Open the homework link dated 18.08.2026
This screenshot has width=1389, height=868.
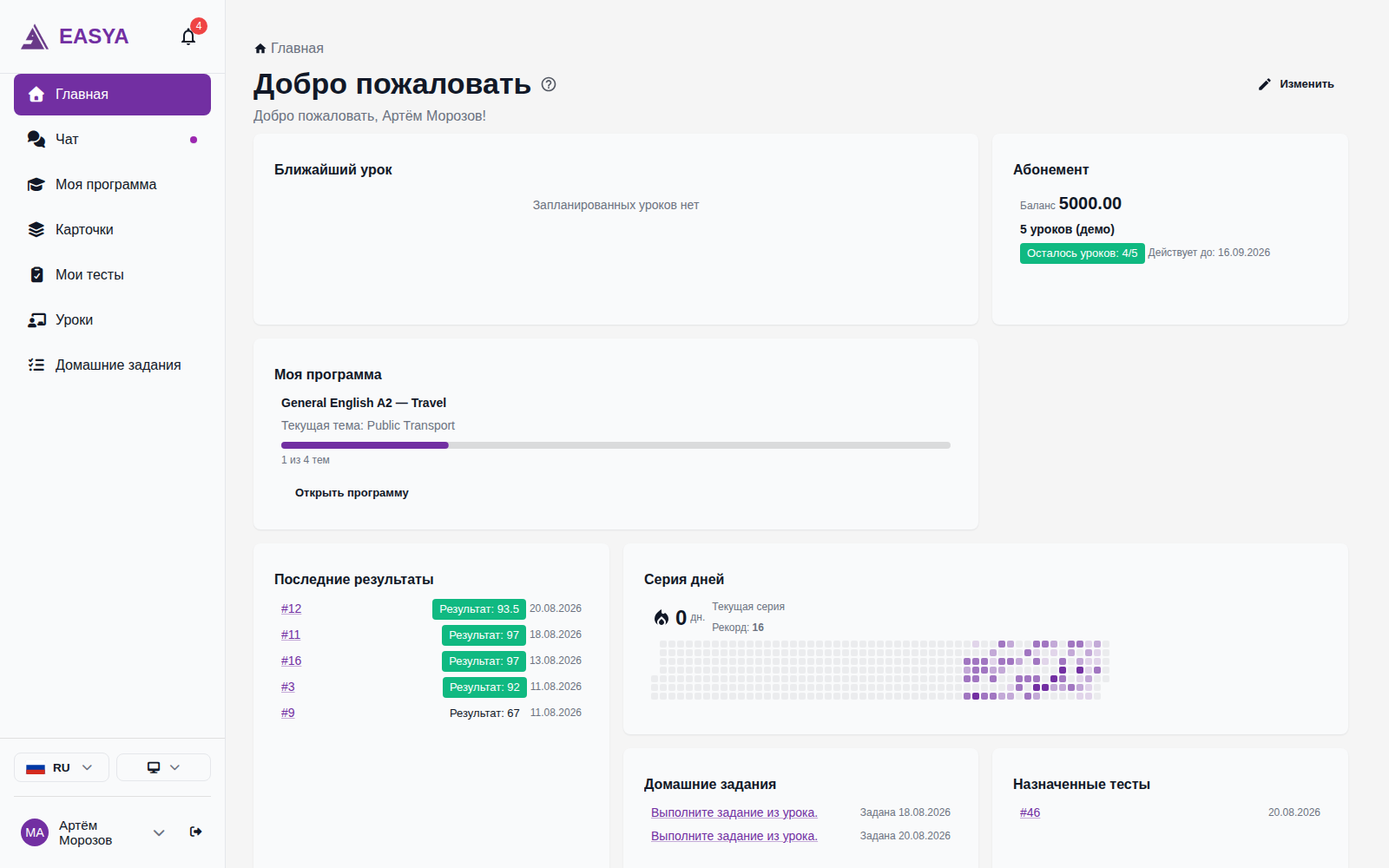(734, 812)
